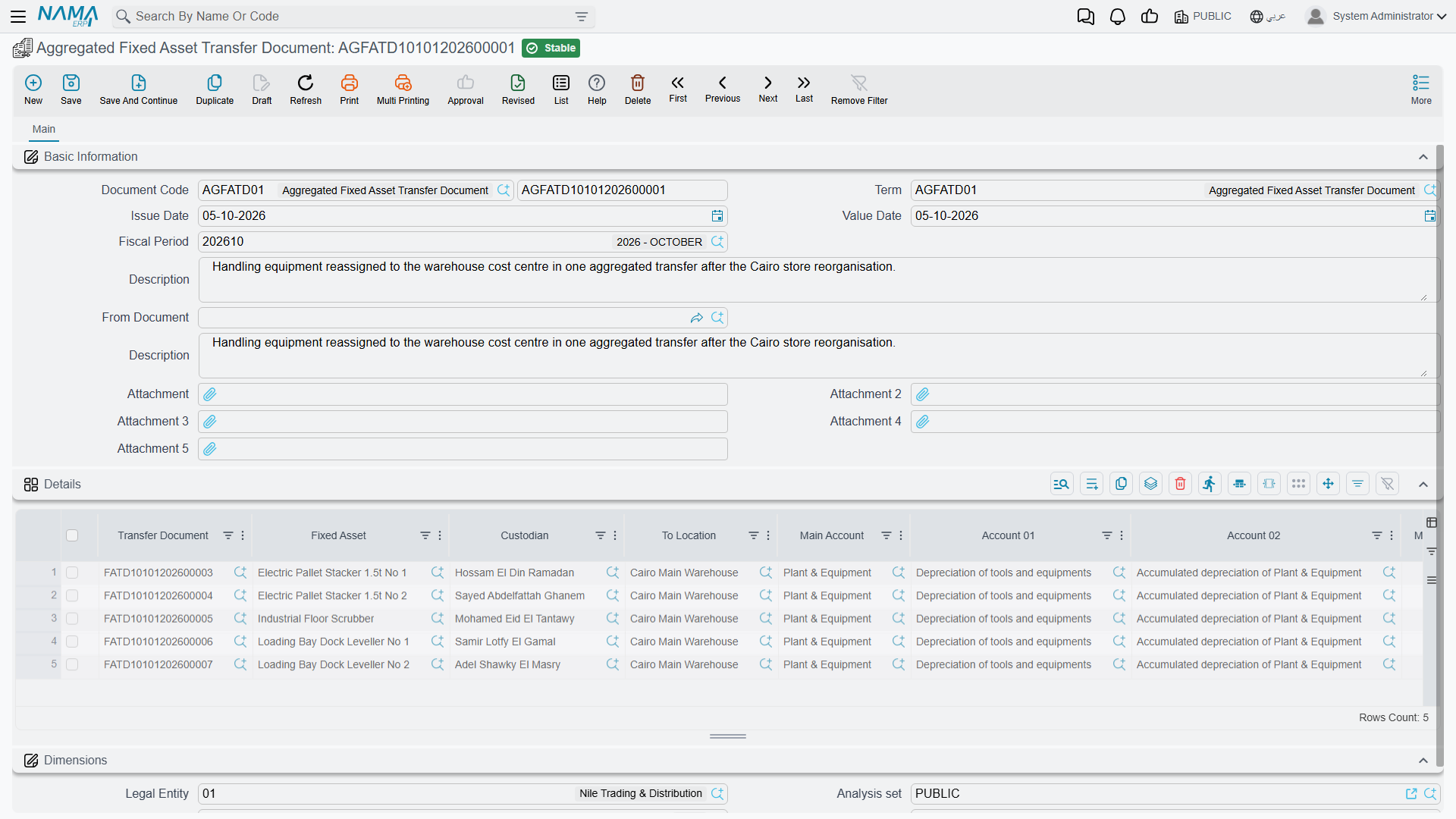Open notifications bell
Viewport: 1456px width, 819px height.
coord(1117,16)
